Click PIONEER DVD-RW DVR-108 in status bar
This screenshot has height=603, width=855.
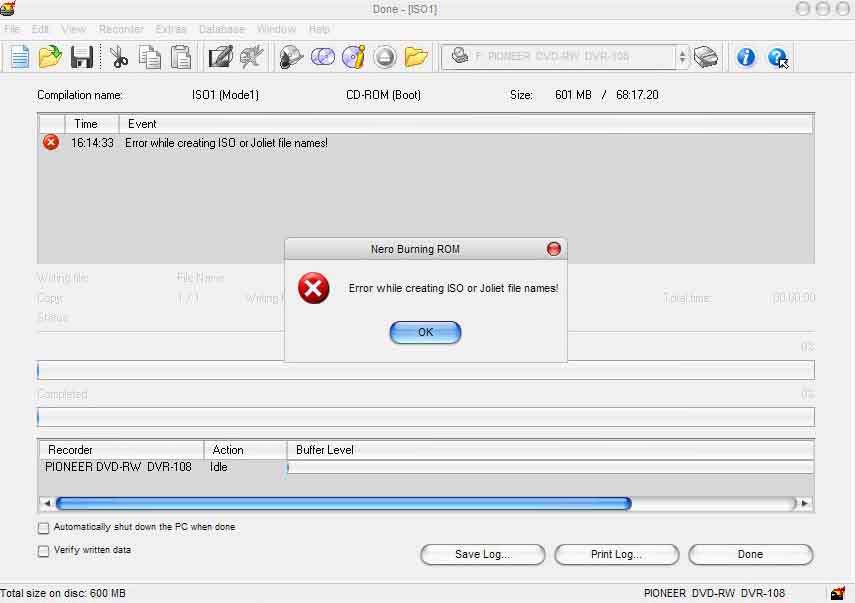(714, 593)
